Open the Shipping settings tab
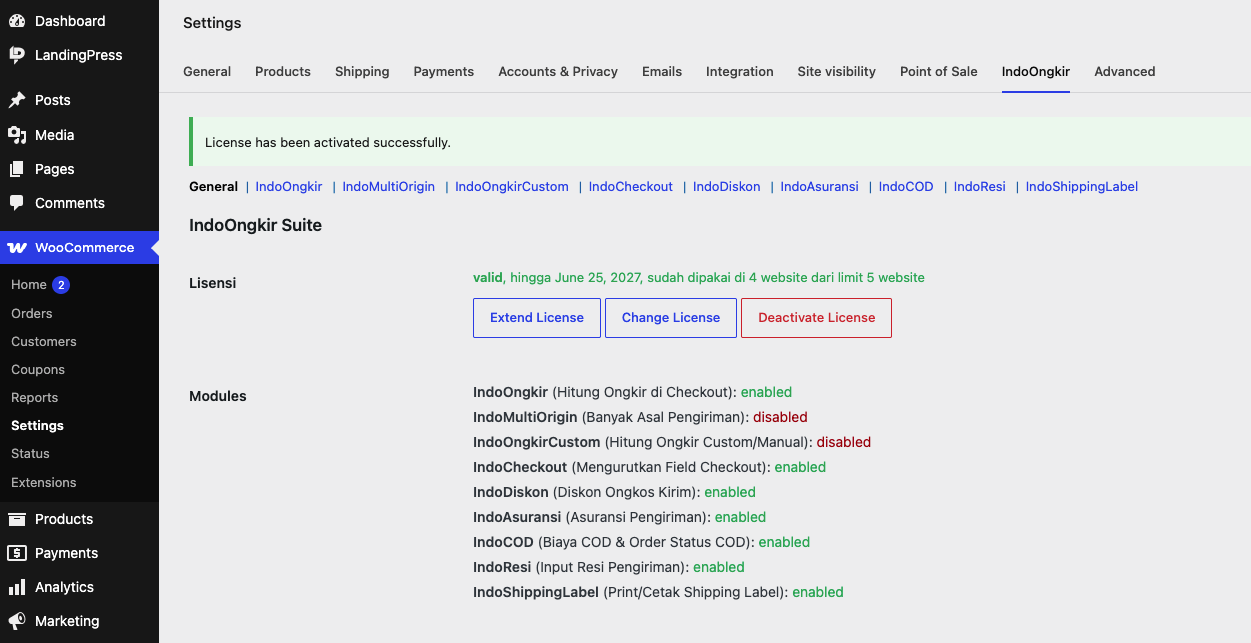Image resolution: width=1251 pixels, height=643 pixels. pos(362,71)
